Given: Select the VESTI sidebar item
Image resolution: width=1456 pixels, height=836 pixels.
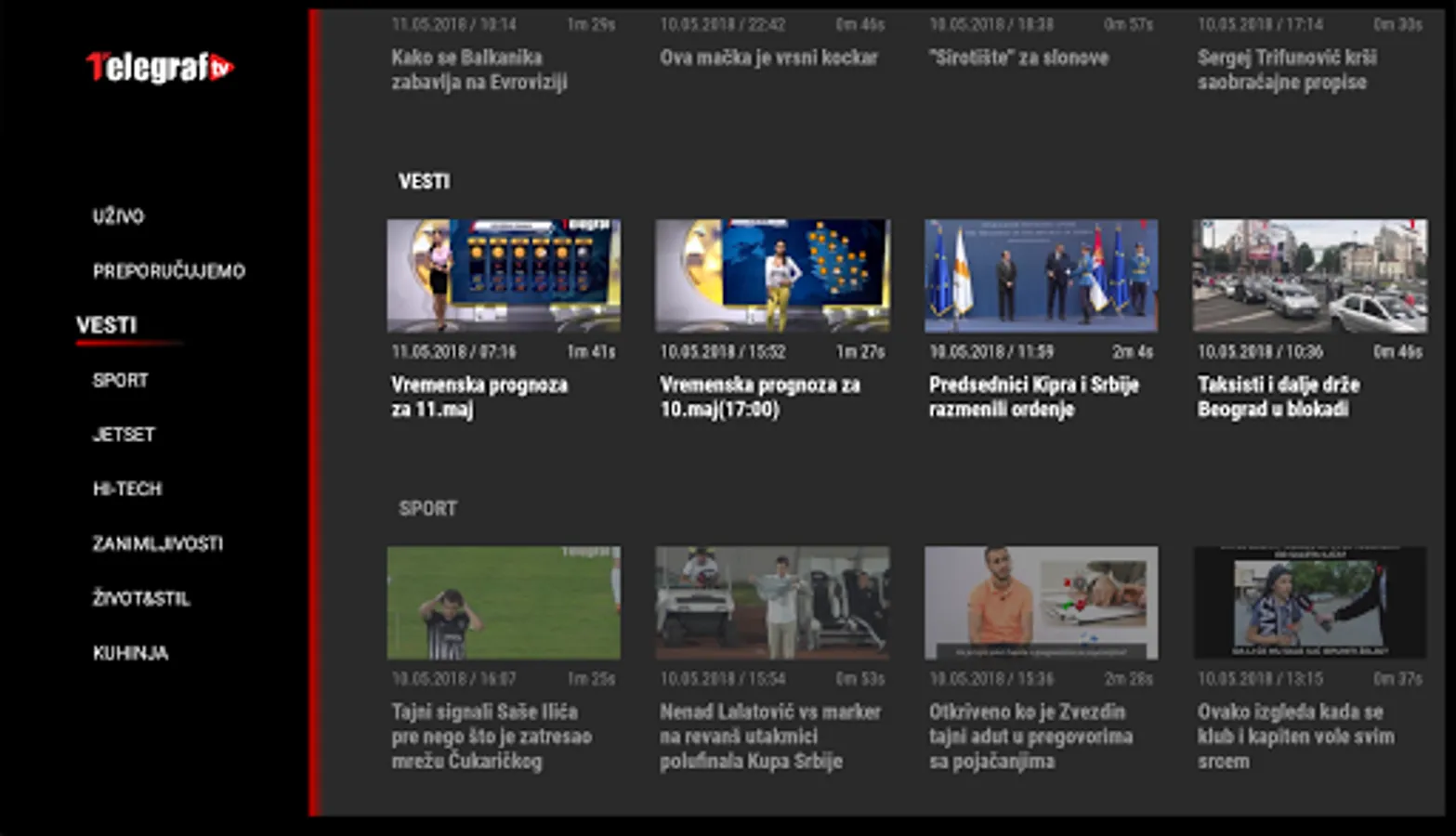Looking at the screenshot, I should 106,325.
